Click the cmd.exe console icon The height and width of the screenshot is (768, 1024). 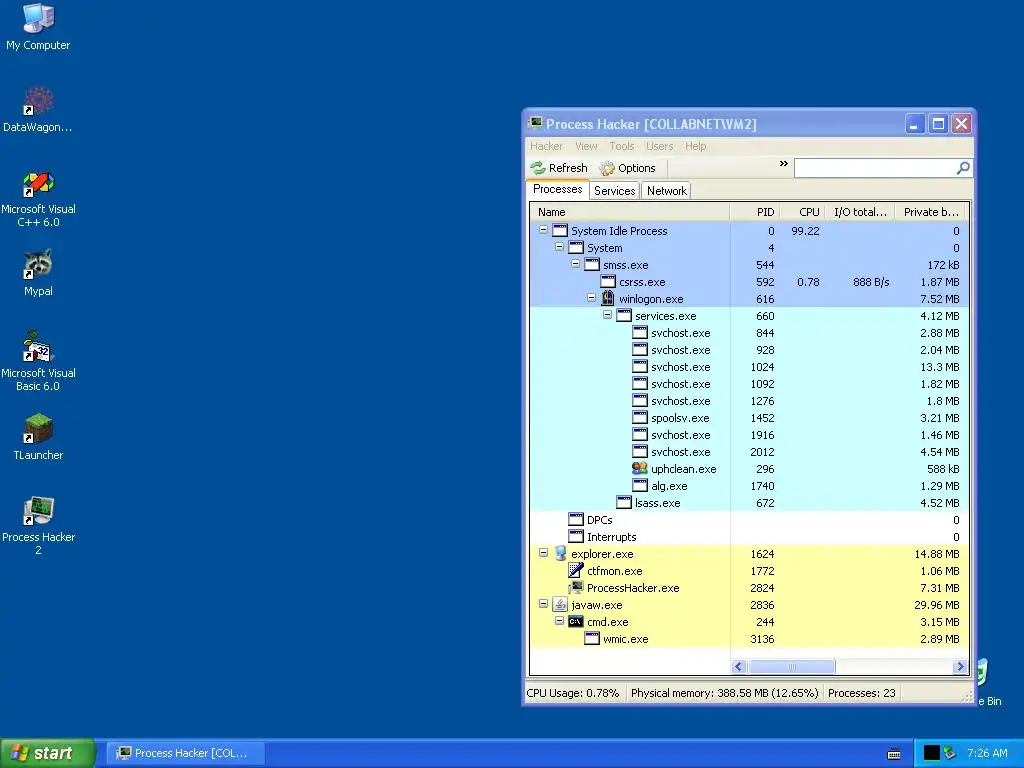pyautogui.click(x=575, y=621)
